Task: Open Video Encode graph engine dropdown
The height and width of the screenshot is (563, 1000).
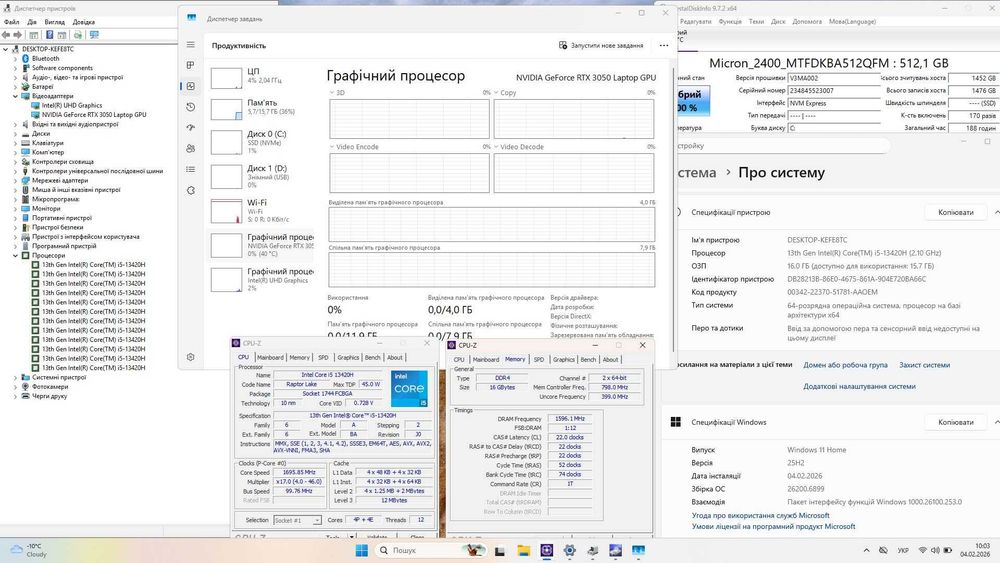Action: pos(332,147)
